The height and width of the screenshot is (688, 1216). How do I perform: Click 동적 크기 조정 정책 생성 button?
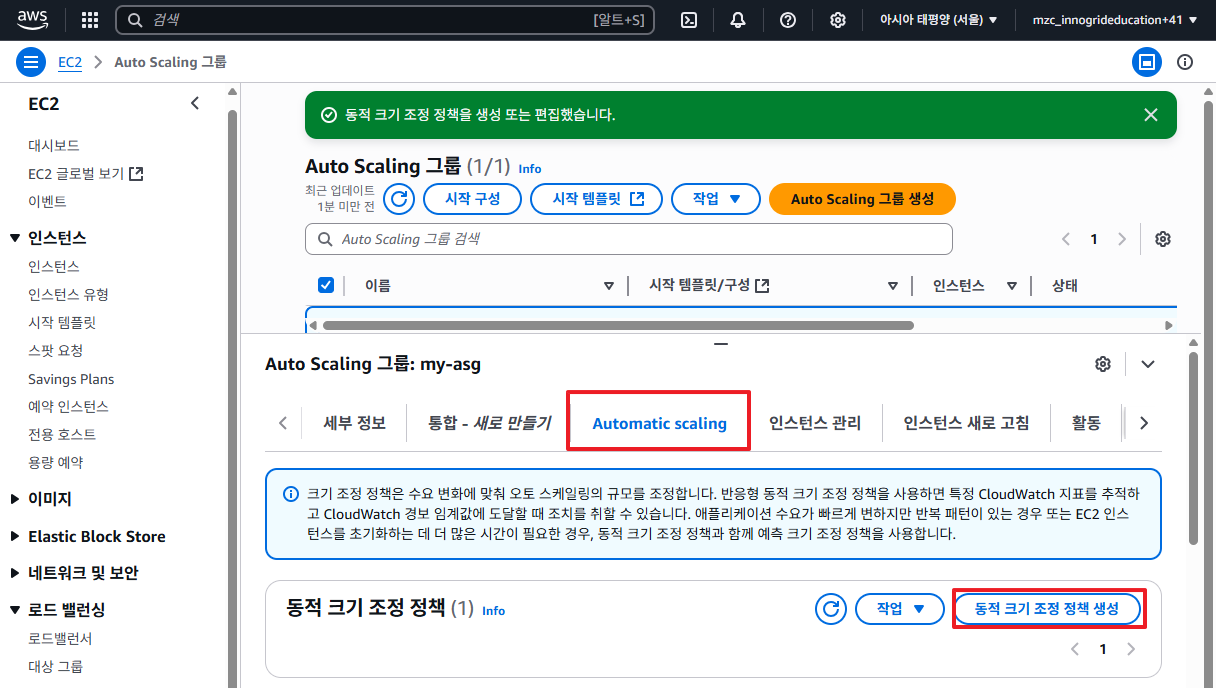coord(1047,608)
